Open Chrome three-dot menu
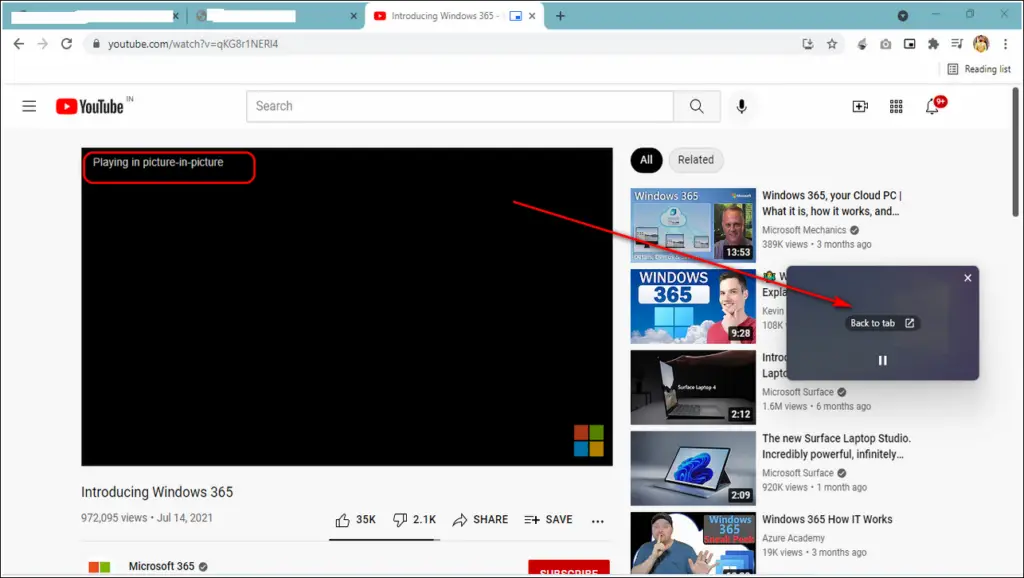The width and height of the screenshot is (1024, 578). pyautogui.click(x=1005, y=44)
